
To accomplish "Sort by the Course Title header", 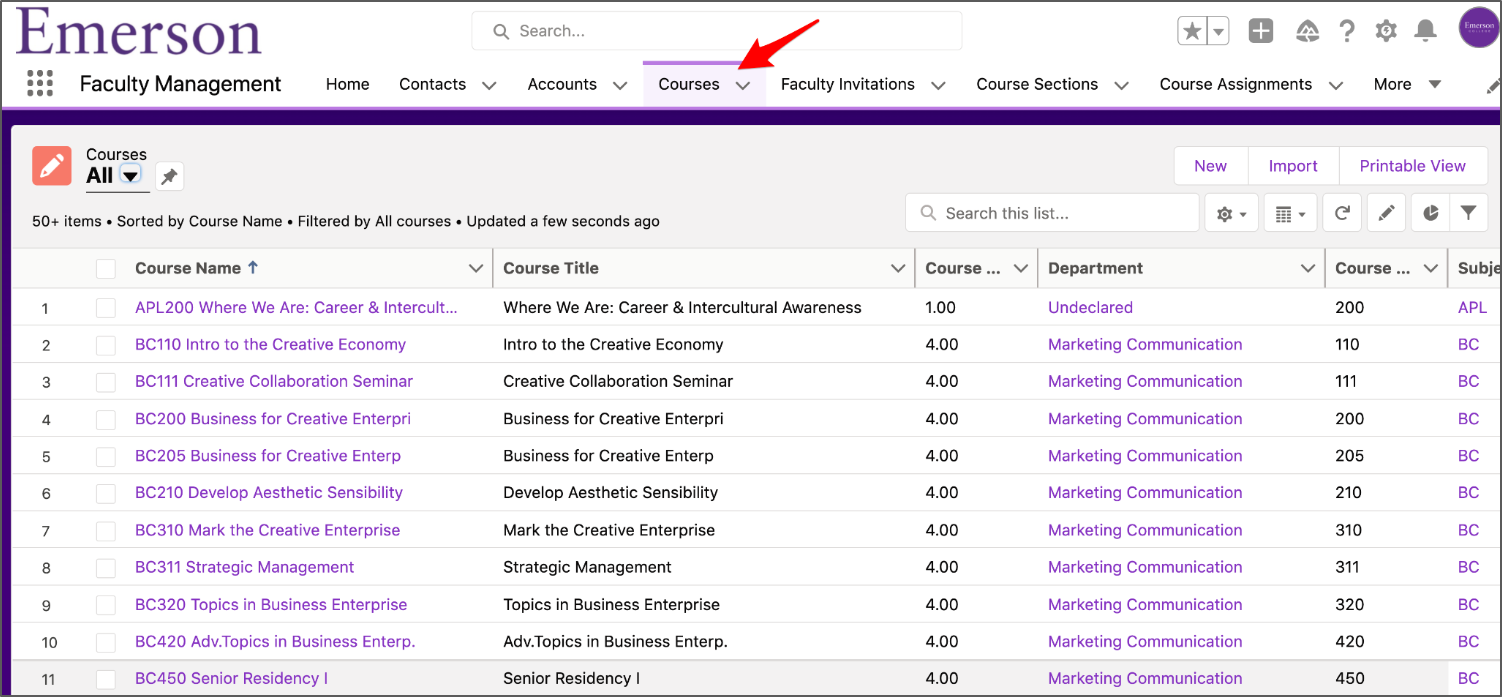I will click(x=551, y=268).
